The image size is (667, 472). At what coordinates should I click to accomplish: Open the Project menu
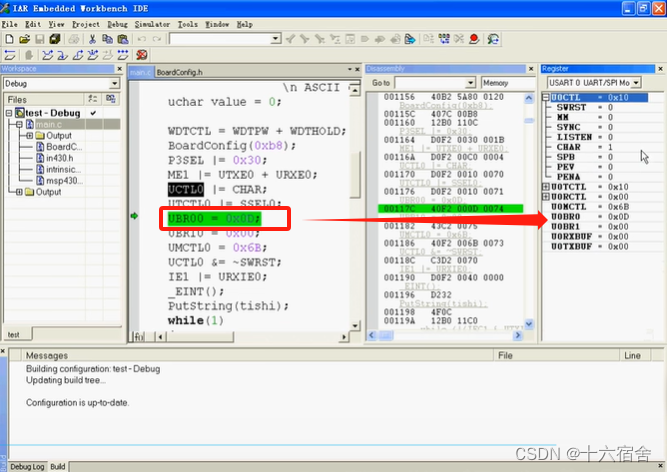point(86,24)
